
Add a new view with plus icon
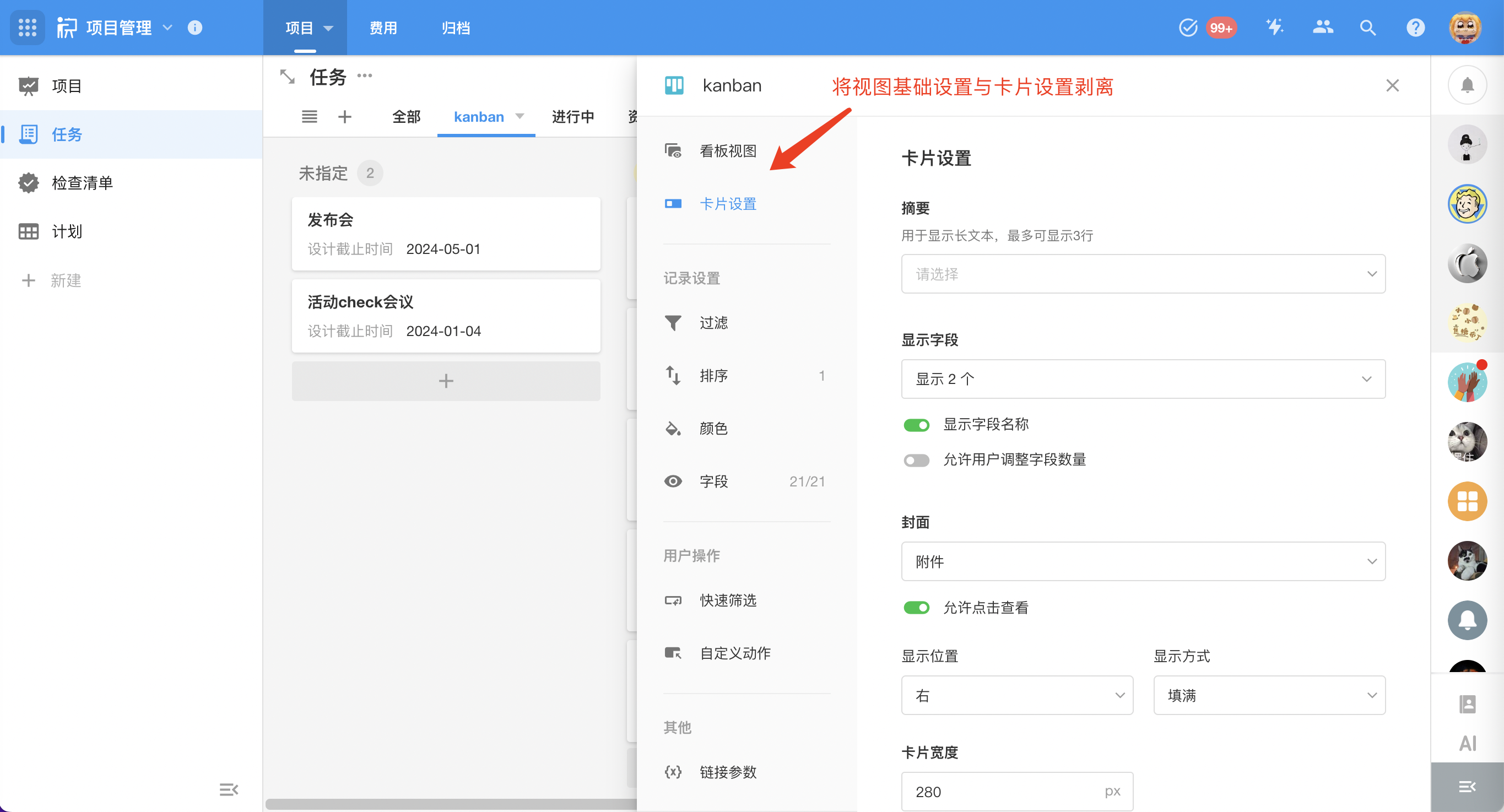point(345,117)
